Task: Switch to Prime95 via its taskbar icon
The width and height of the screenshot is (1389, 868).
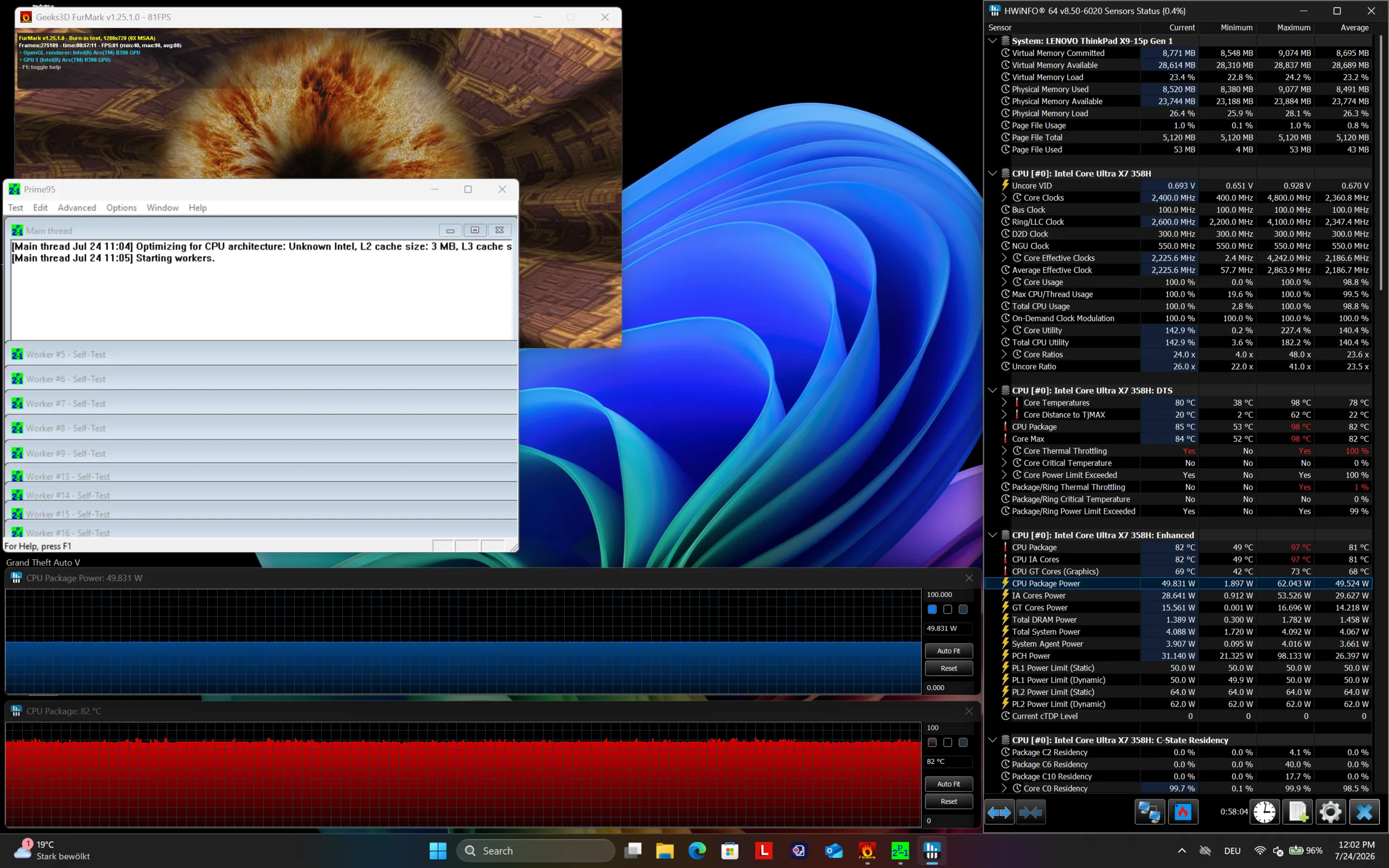Action: point(900,851)
